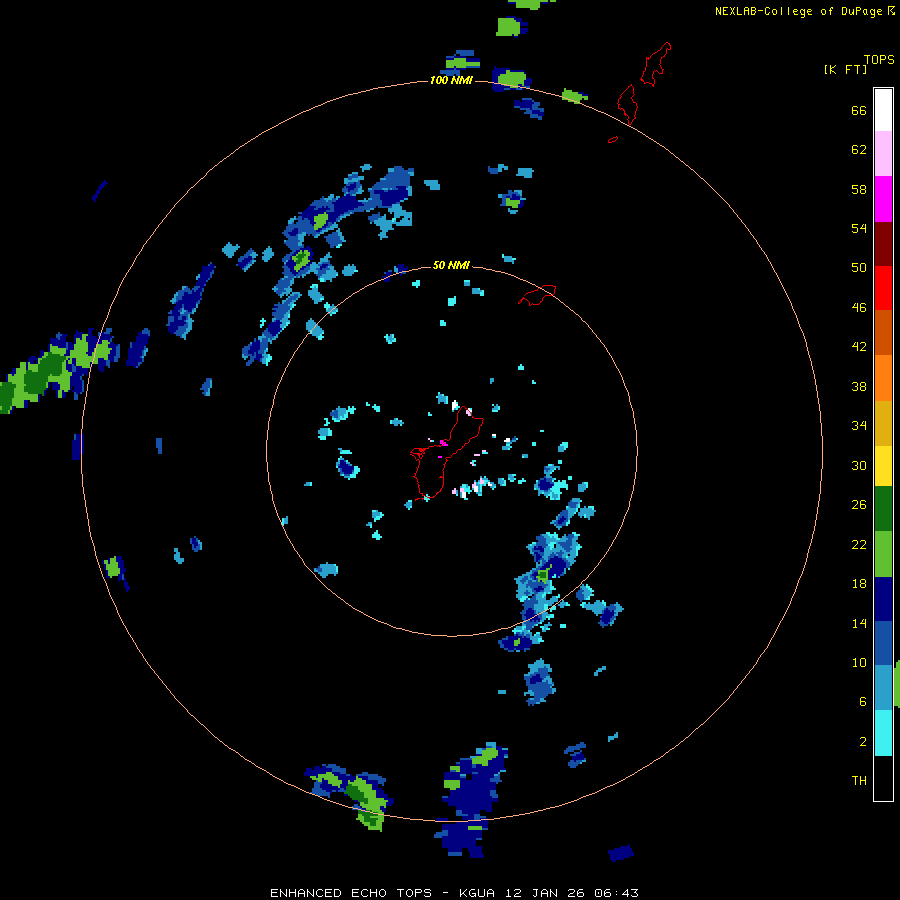The height and width of the screenshot is (900, 900).
Task: Click the 6 legend value
Action: click(x=863, y=702)
